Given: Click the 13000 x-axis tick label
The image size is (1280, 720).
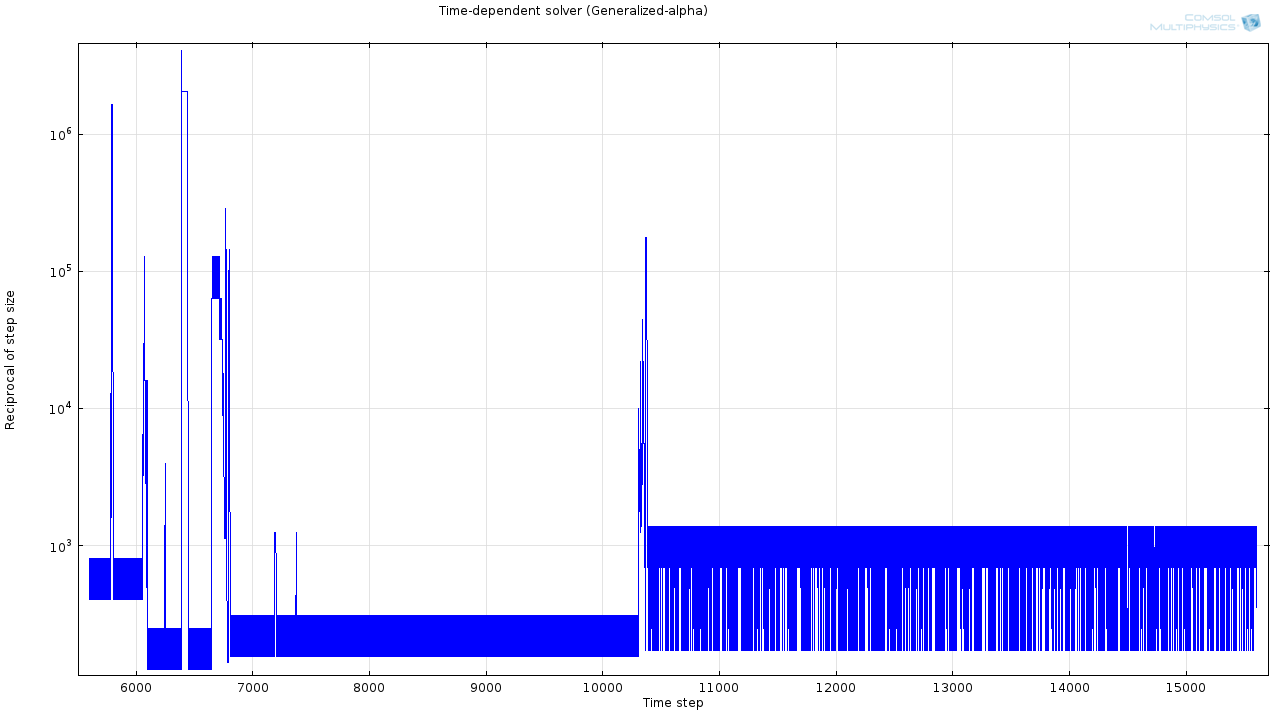Looking at the screenshot, I should click(x=952, y=688).
